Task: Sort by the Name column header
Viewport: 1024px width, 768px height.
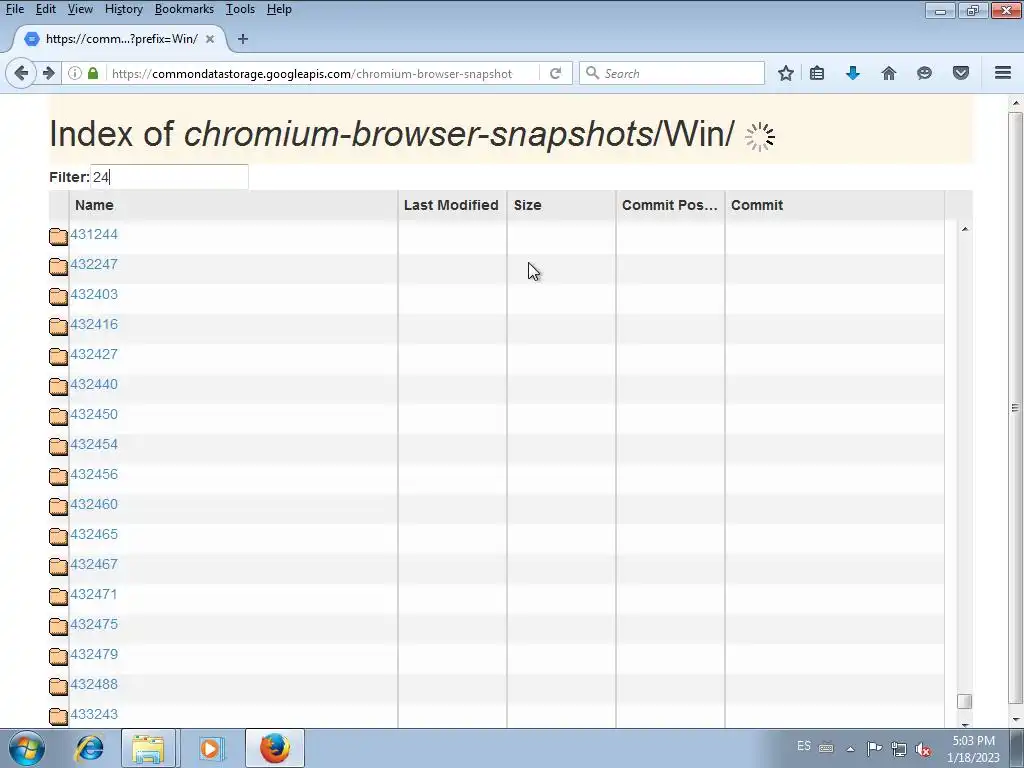Action: point(233,205)
